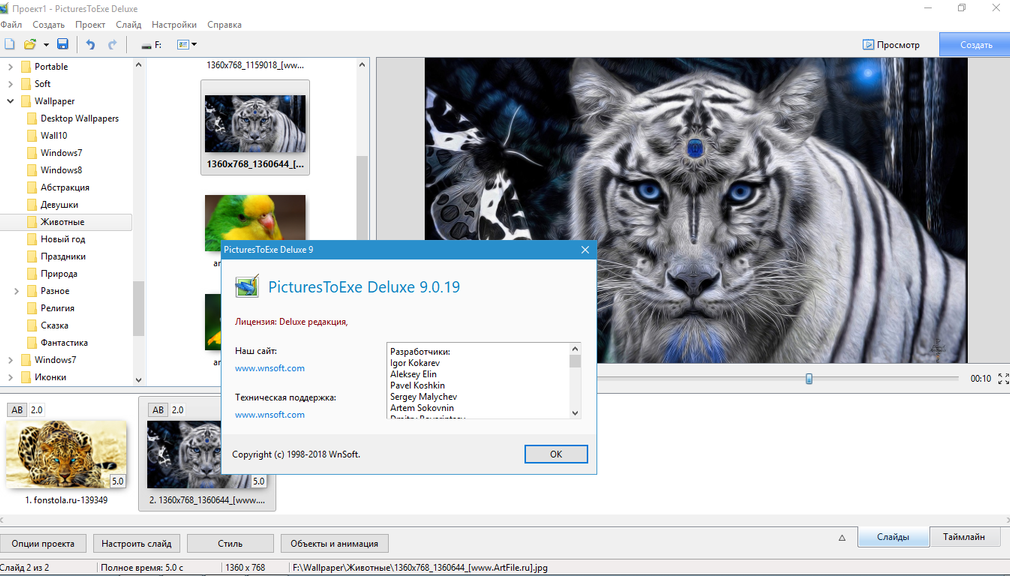Viewport: 1010px width, 576px height.
Task: Collapse the Wallpaper folder
Action: click(x=10, y=101)
